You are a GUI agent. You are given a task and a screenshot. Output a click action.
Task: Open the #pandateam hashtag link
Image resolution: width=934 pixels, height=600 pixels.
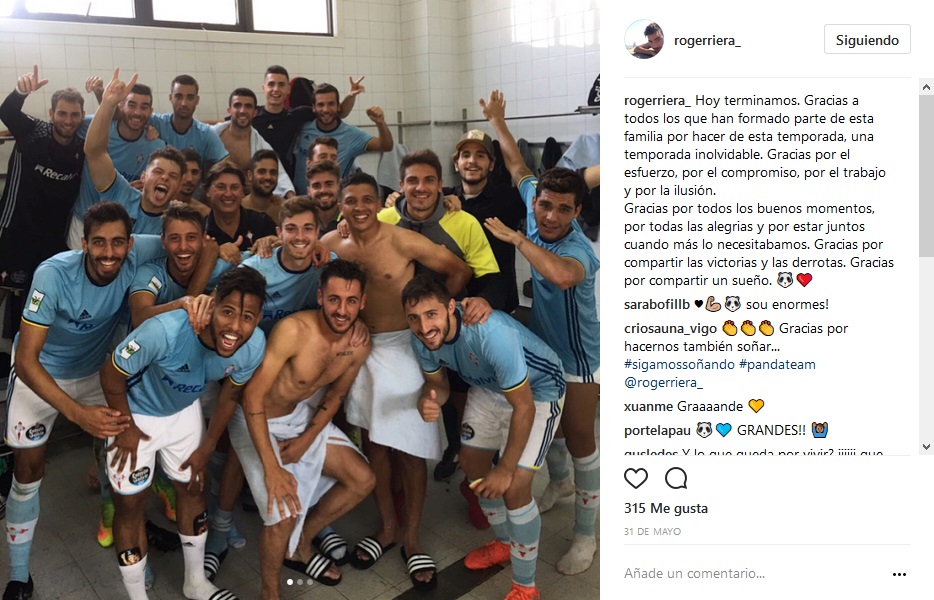777,364
